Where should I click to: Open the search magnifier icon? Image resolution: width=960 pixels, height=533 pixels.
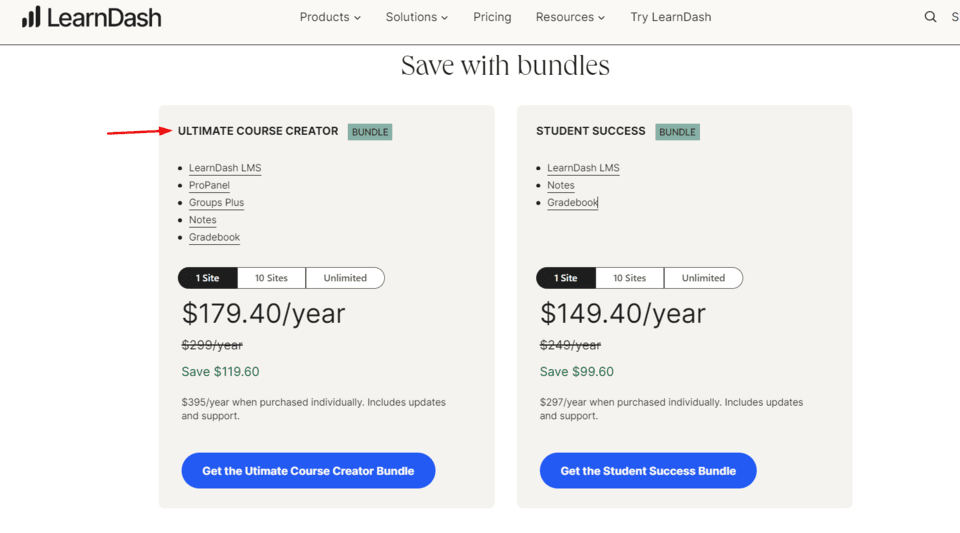click(930, 17)
